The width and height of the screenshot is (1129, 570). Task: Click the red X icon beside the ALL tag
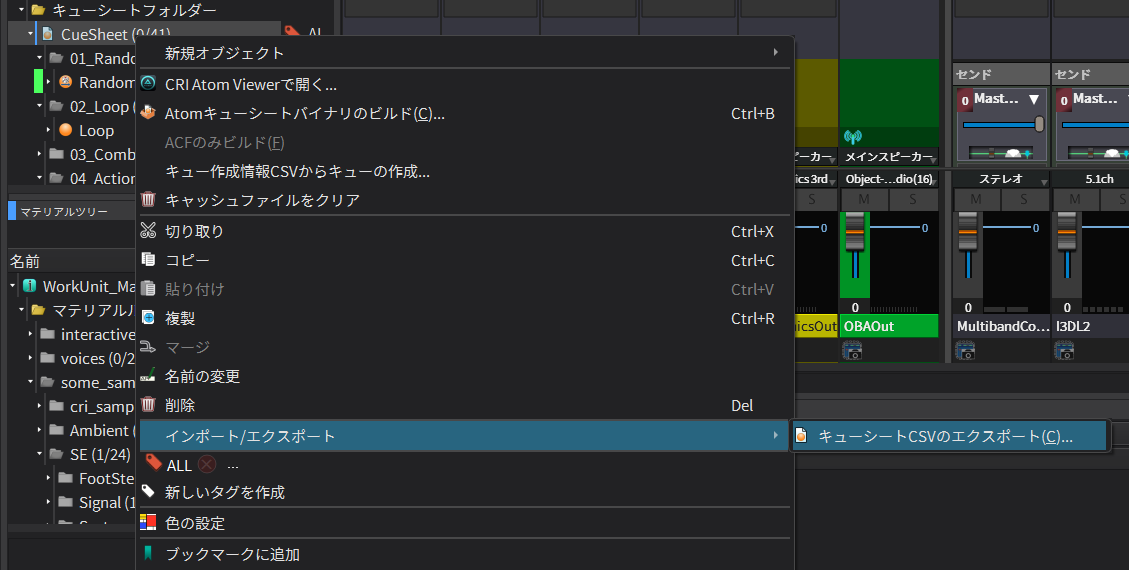click(207, 465)
